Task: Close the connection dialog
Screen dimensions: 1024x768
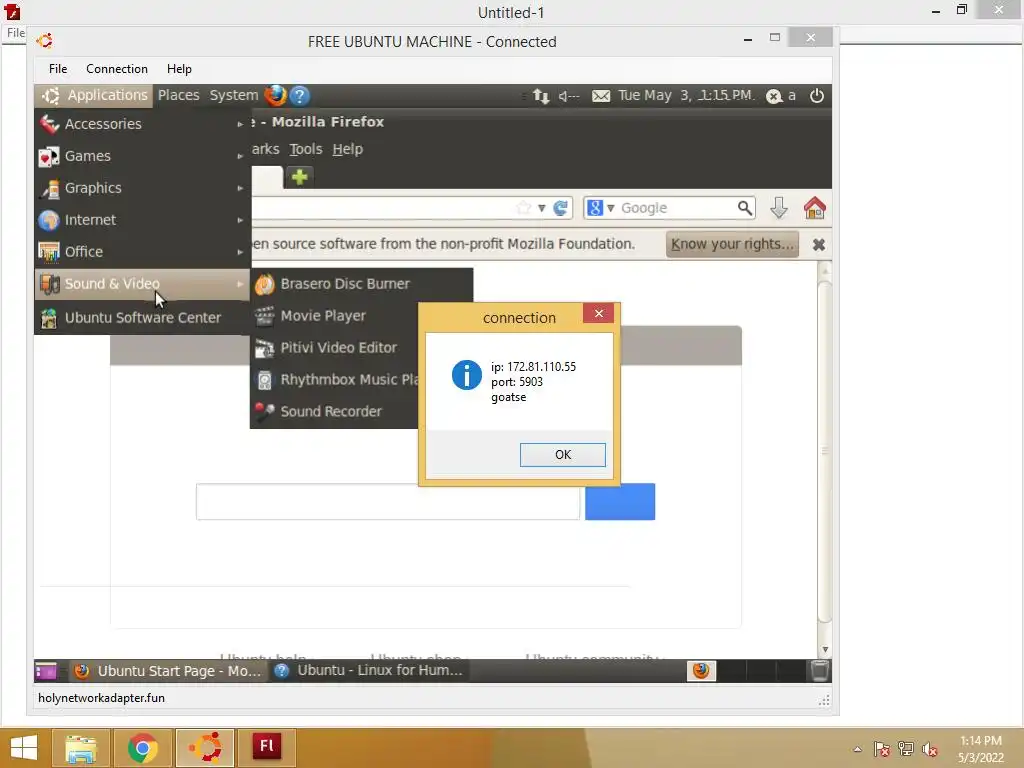Action: point(598,314)
